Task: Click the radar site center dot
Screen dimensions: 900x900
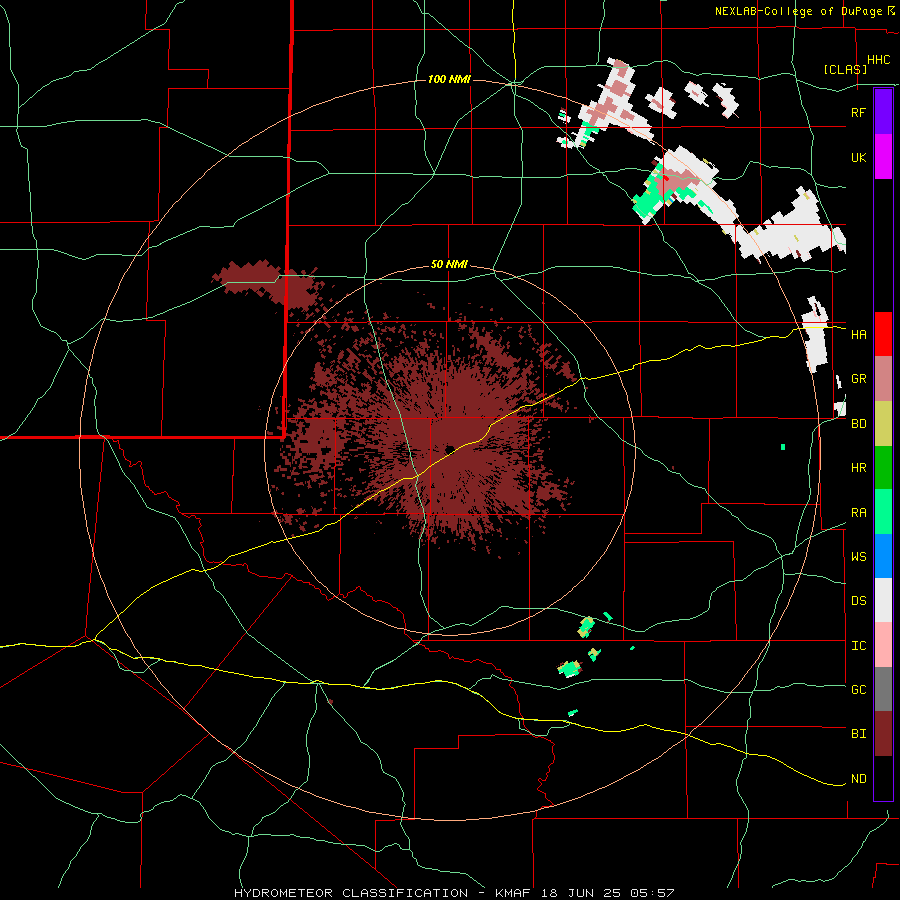Action: (450, 449)
